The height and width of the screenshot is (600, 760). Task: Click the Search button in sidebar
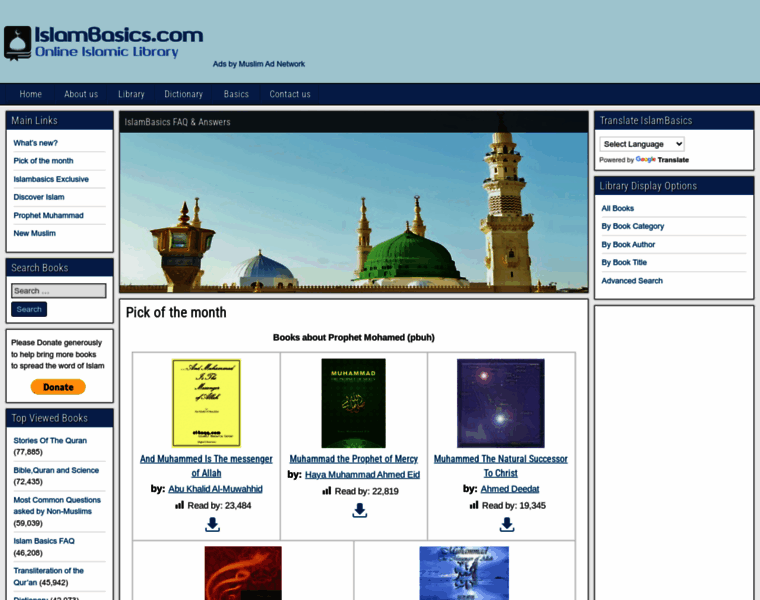click(x=29, y=309)
